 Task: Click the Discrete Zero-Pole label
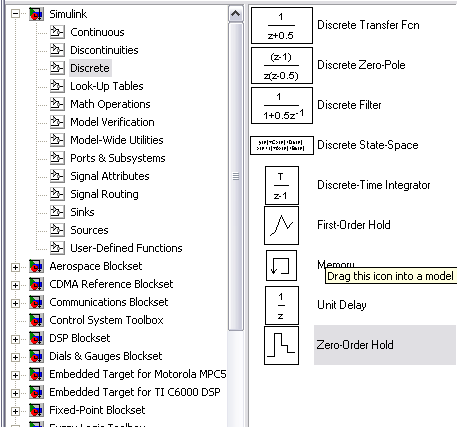pos(361,65)
